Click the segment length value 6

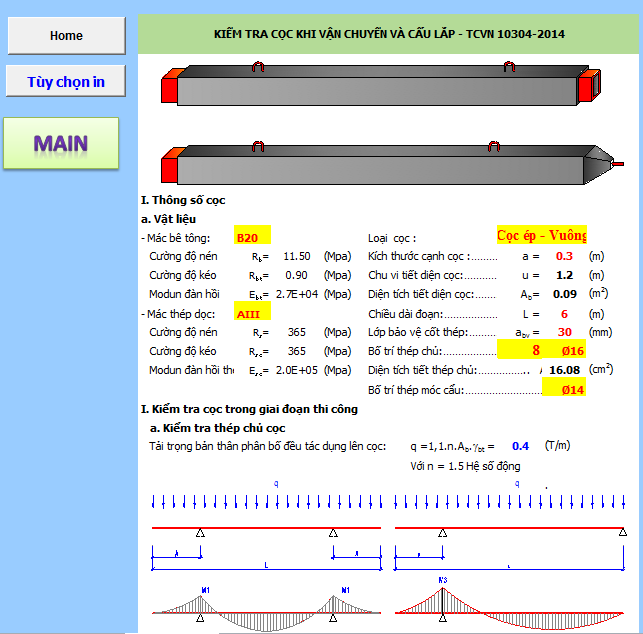click(x=564, y=314)
